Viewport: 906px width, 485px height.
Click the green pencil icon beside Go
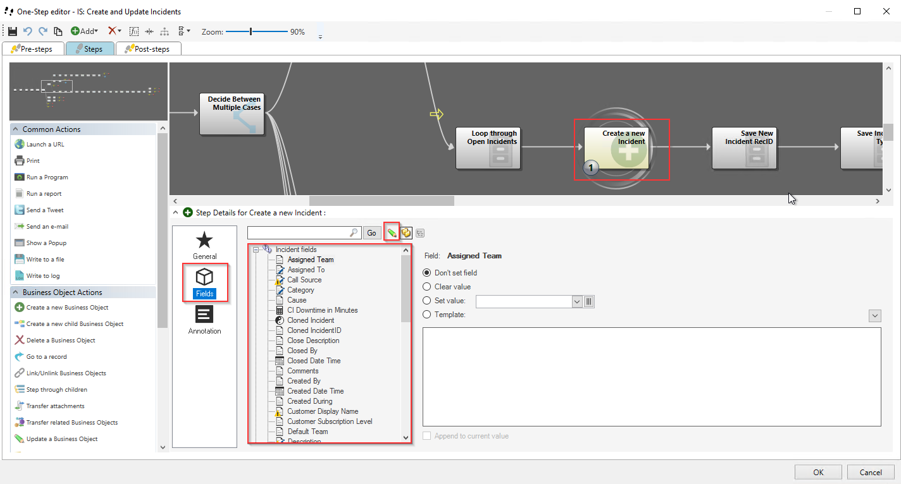click(392, 233)
